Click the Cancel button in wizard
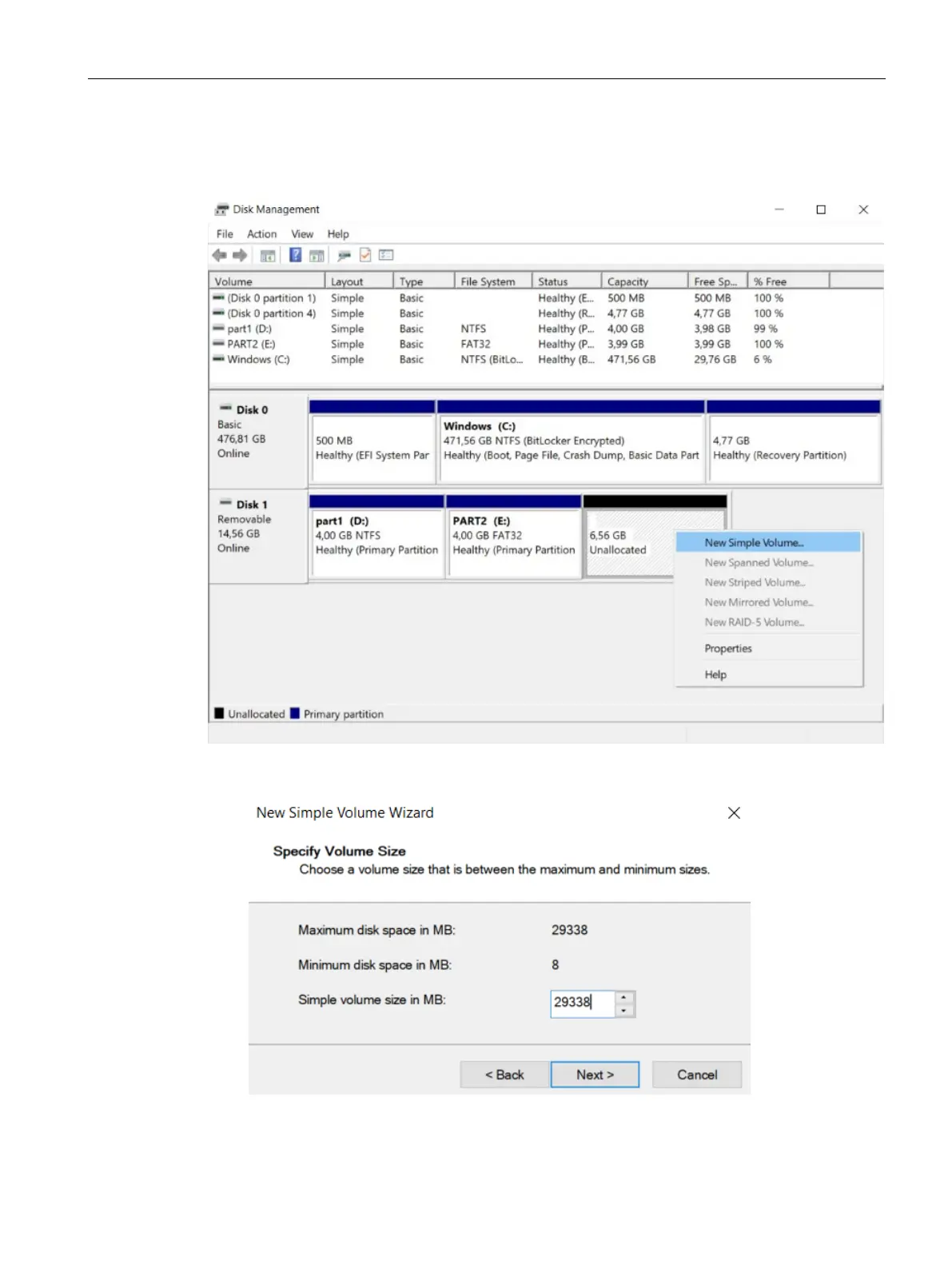 (x=697, y=1075)
